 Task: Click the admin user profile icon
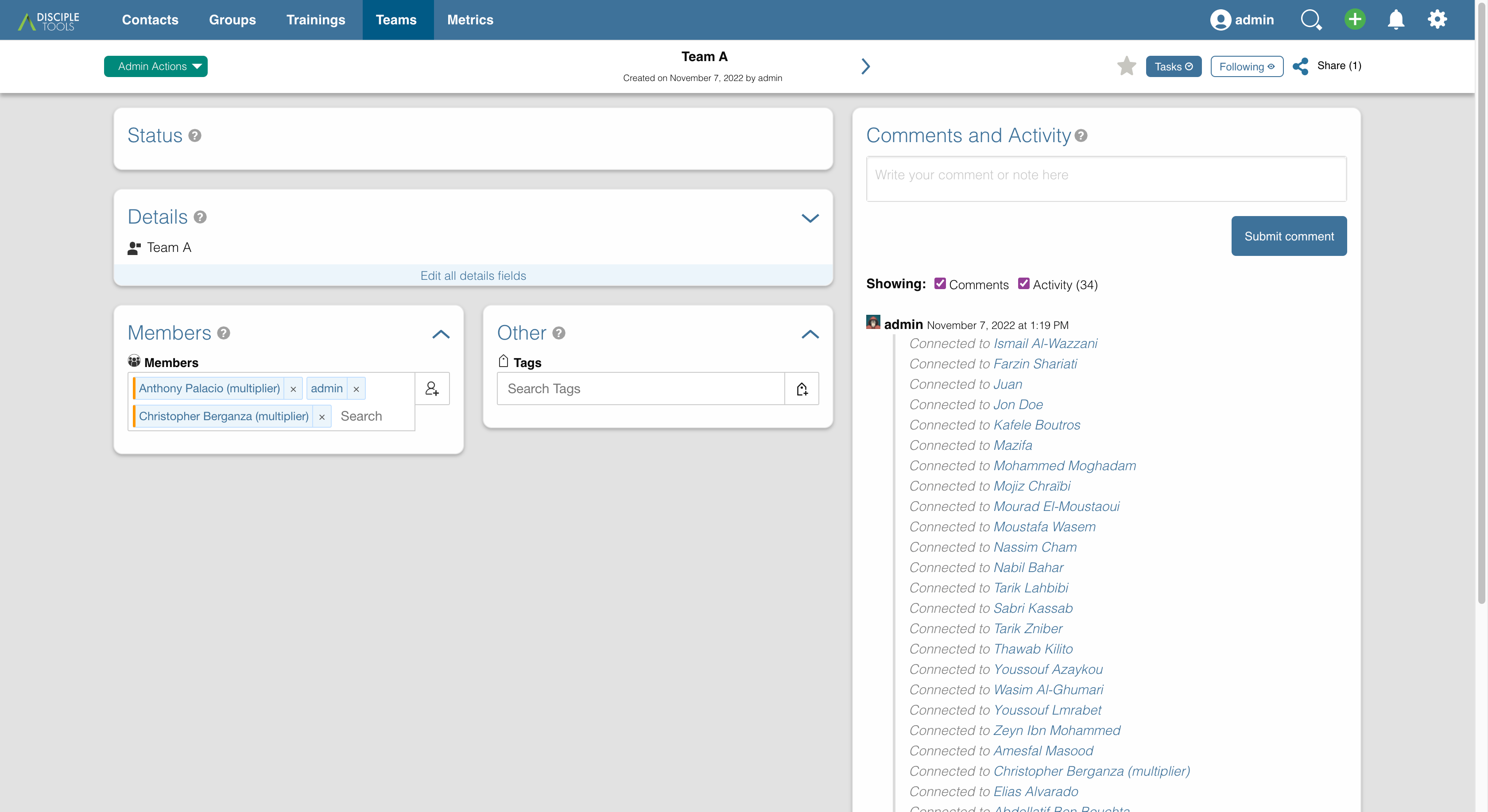coord(1221,19)
